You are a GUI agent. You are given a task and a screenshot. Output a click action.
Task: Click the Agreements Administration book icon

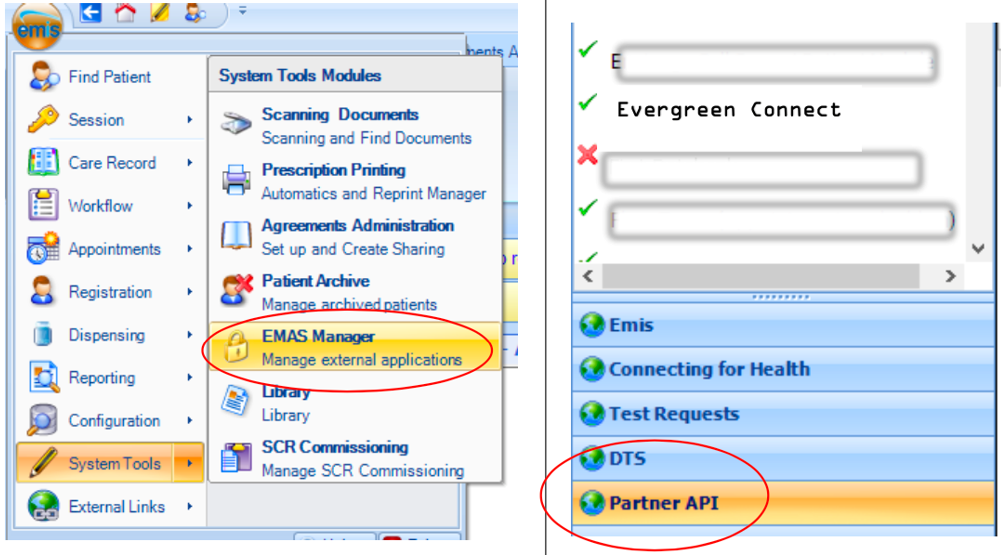(236, 236)
